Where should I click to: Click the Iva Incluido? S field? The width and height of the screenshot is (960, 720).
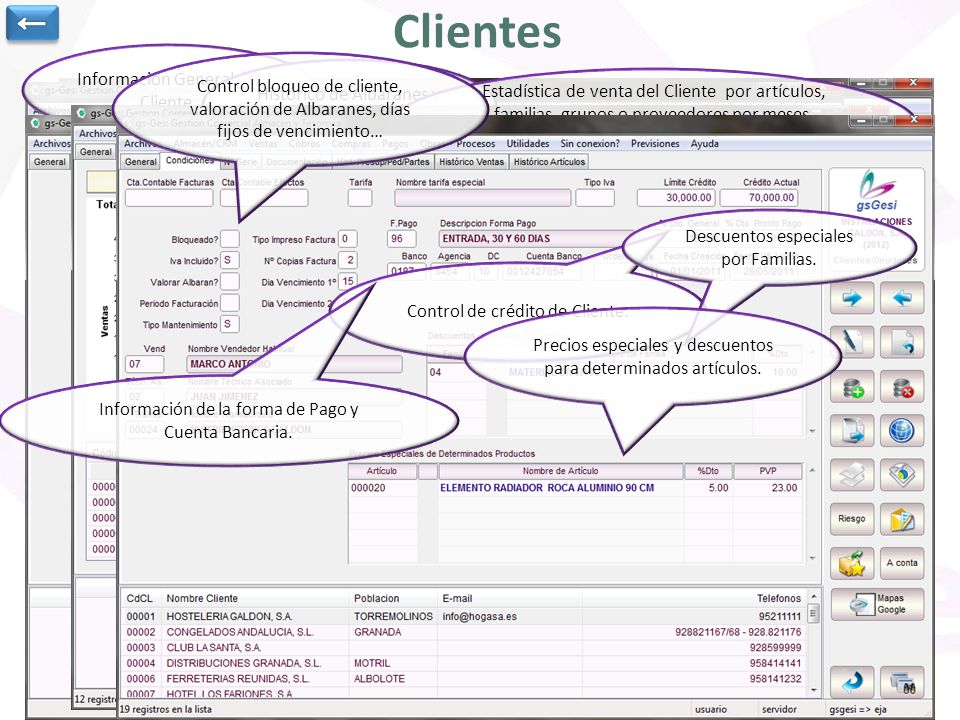pos(230,260)
